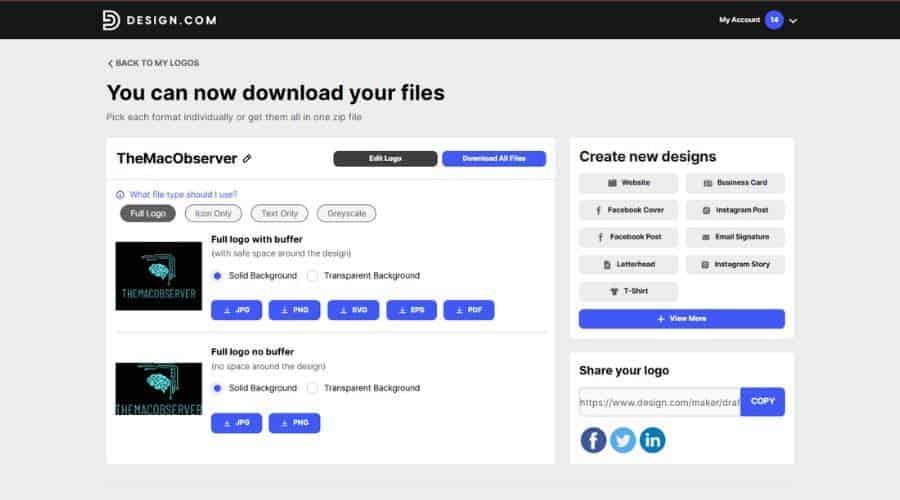900x500 pixels.
Task: Switch to the Icon Only tab
Action: (213, 214)
